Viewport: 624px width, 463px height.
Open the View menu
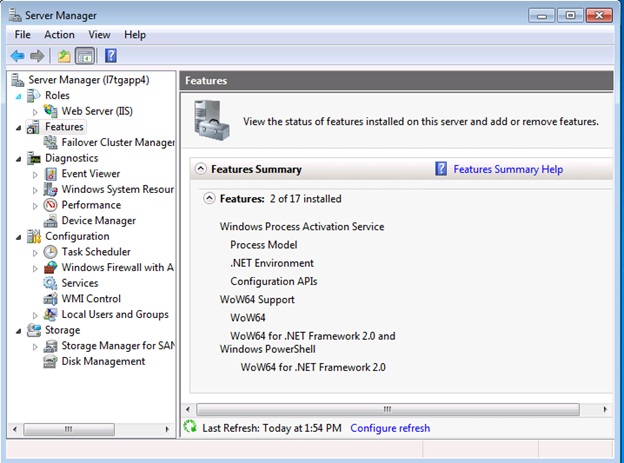[x=99, y=35]
